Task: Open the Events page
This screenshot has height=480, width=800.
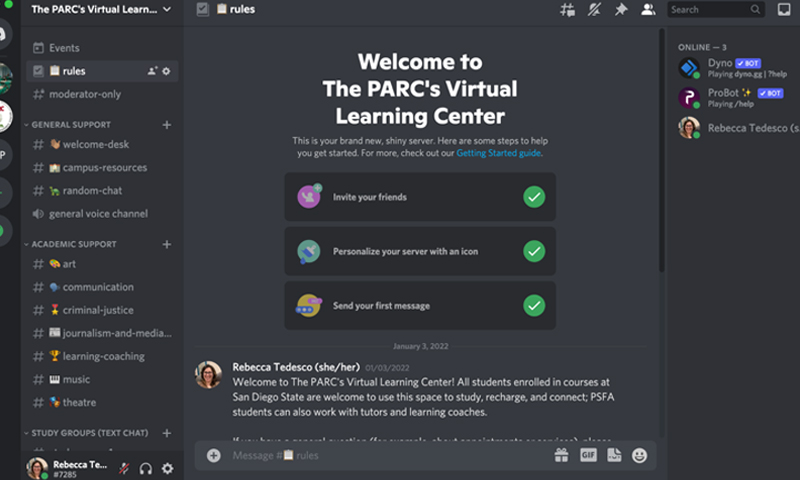Action: (102, 48)
